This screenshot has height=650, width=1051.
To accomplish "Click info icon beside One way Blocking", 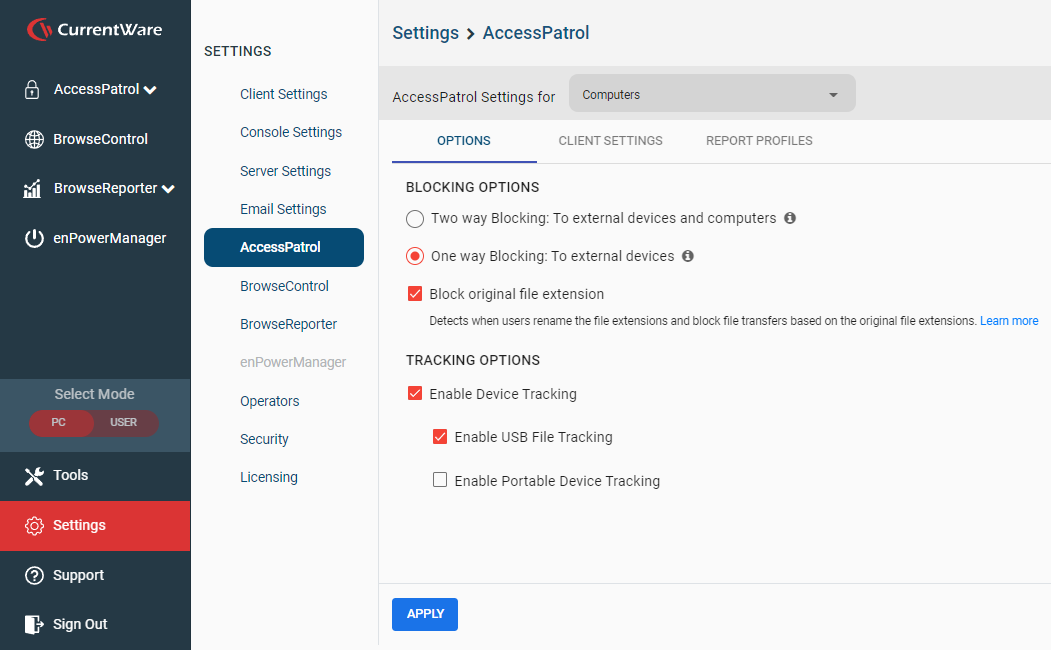I will pos(688,256).
